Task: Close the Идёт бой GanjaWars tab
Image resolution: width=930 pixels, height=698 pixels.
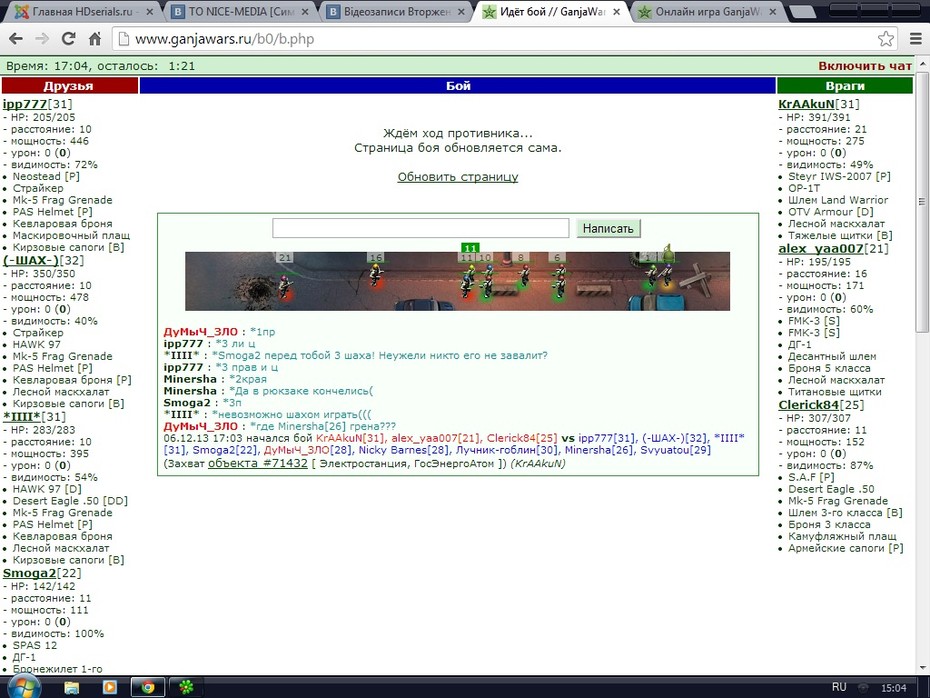Action: 617,12
